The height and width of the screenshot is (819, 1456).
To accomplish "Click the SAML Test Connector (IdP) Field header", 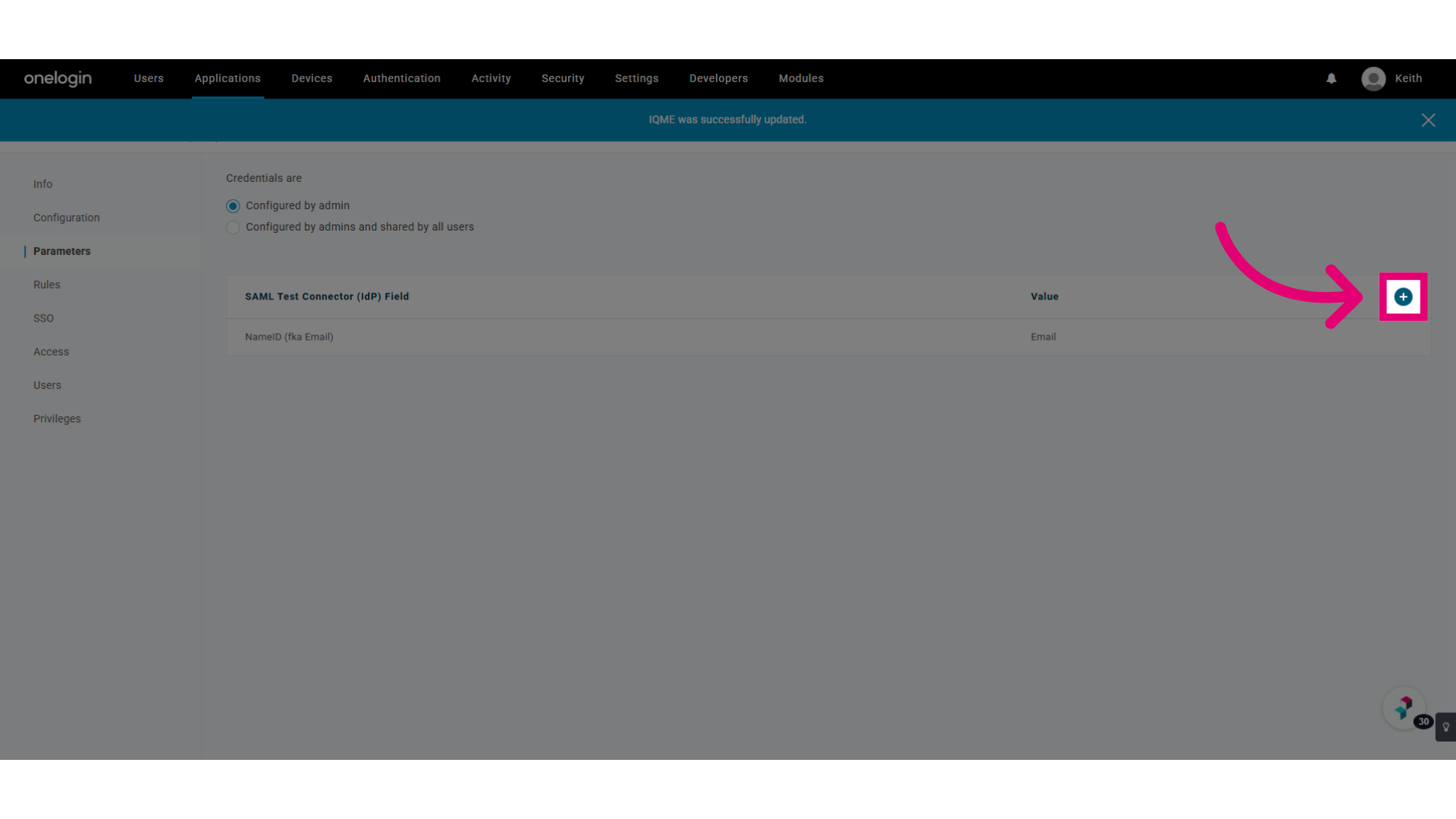I will tap(327, 297).
